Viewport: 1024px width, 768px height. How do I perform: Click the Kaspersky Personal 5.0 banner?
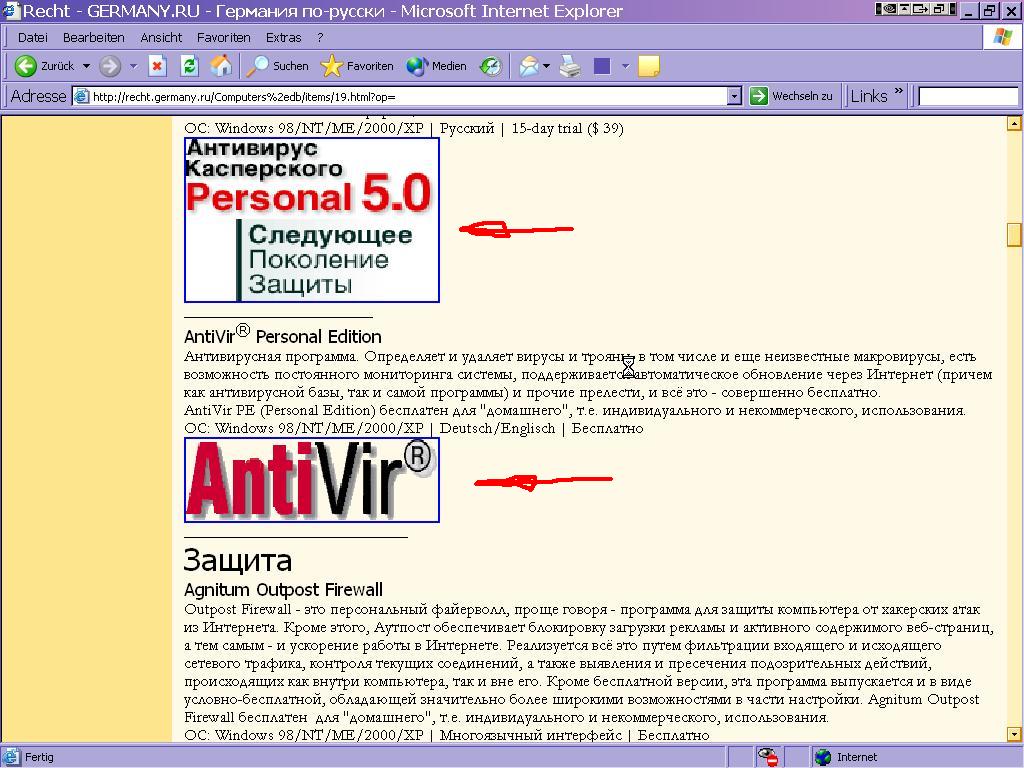312,220
